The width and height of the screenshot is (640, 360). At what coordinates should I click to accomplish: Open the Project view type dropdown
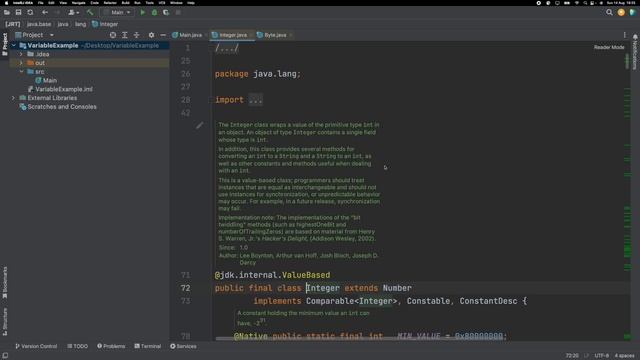(51, 35)
